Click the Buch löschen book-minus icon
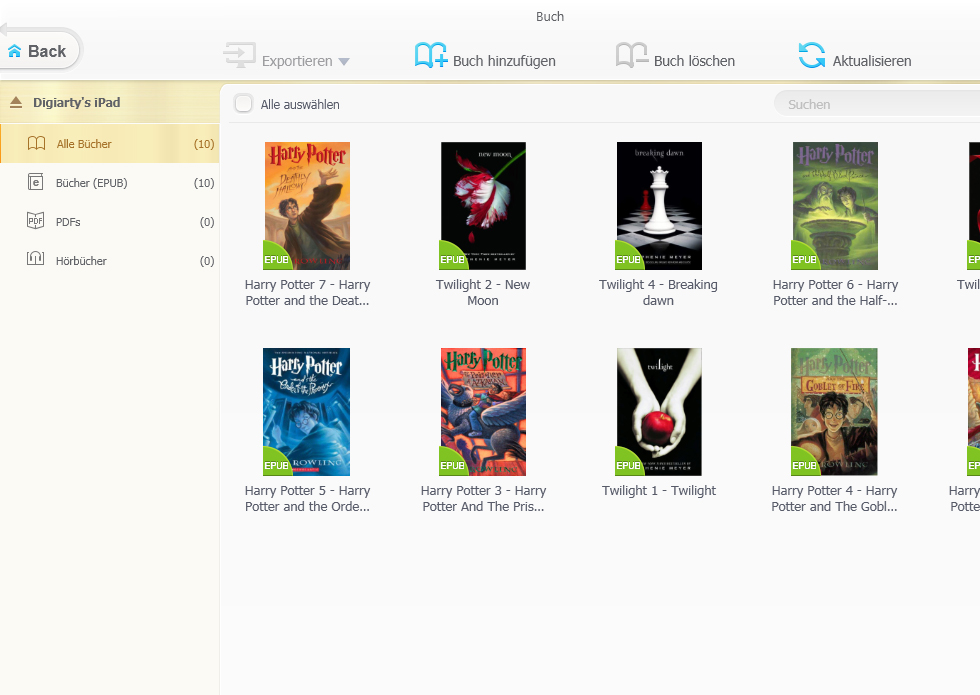Image resolution: width=980 pixels, height=695 pixels. [x=632, y=56]
